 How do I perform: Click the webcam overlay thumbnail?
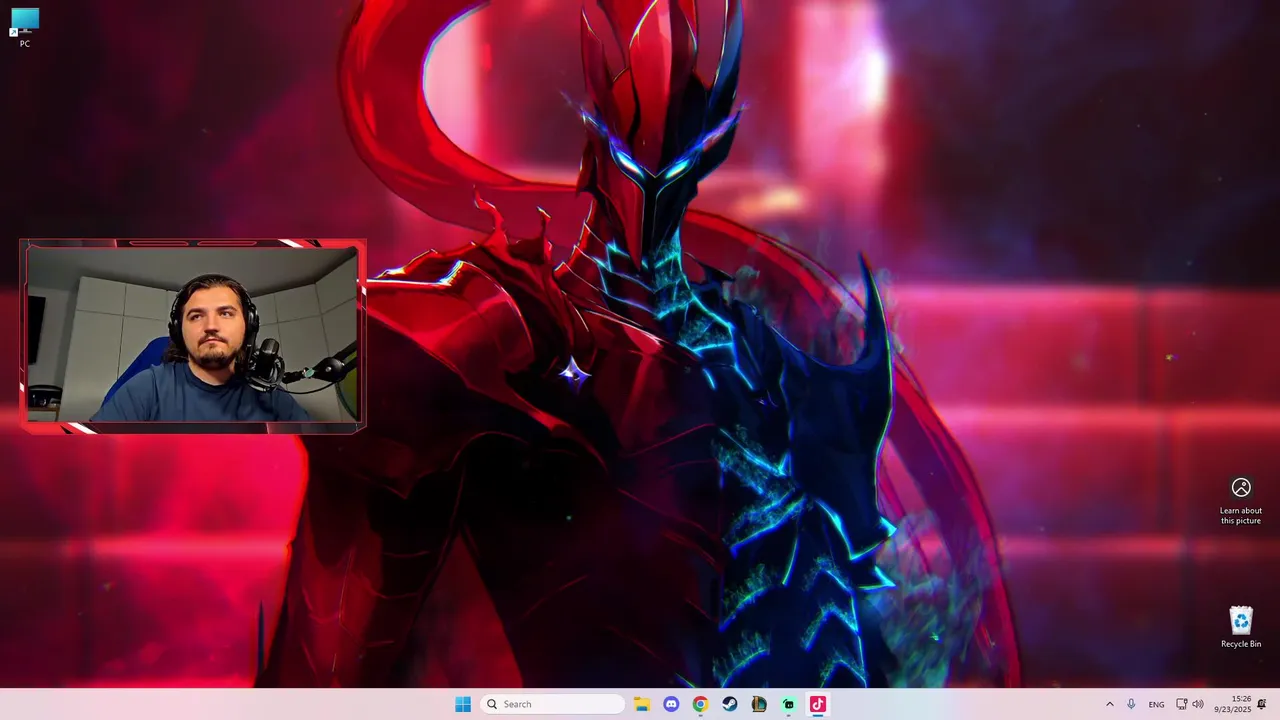pos(193,335)
